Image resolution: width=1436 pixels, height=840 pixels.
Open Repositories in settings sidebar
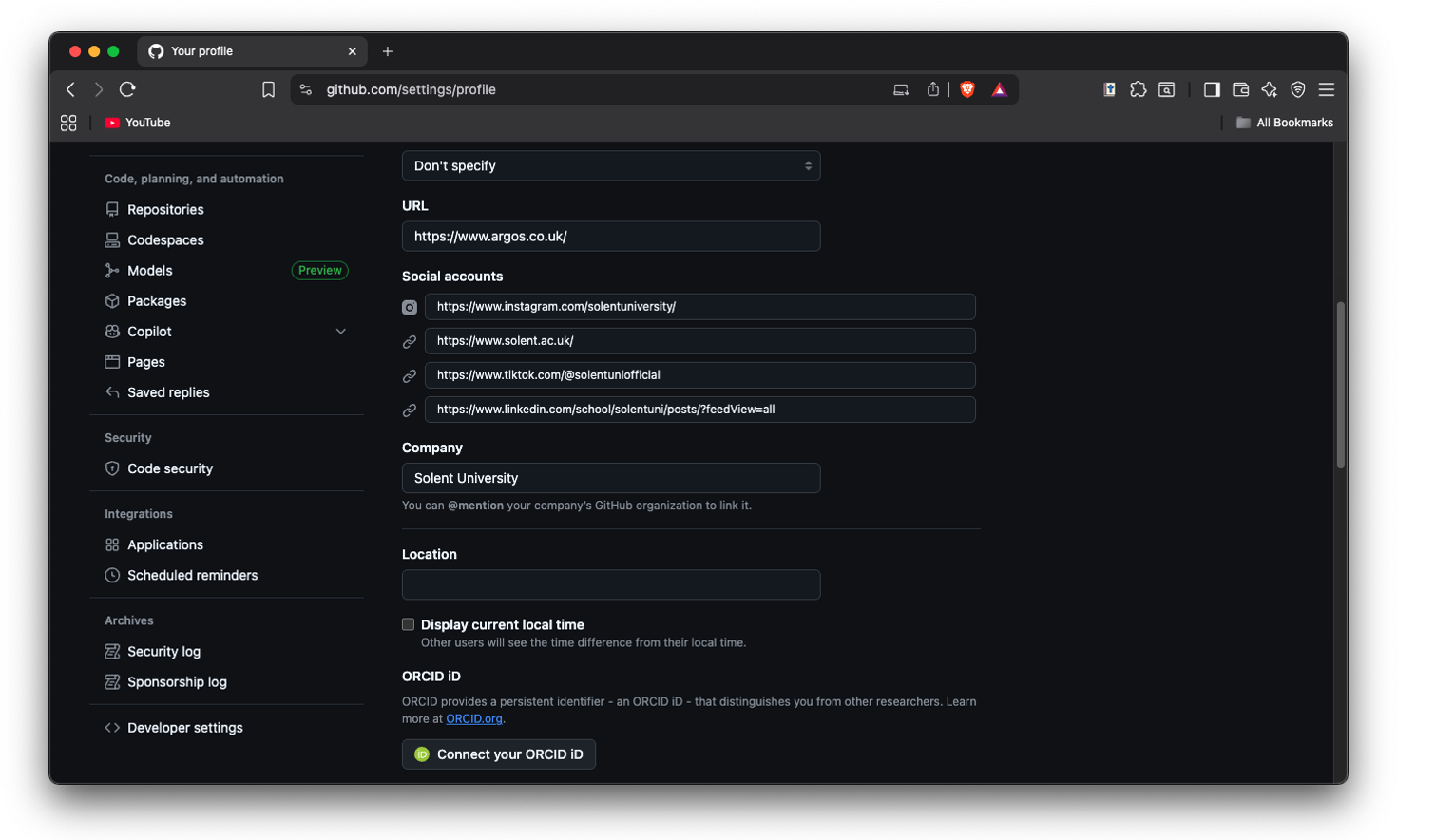[165, 210]
